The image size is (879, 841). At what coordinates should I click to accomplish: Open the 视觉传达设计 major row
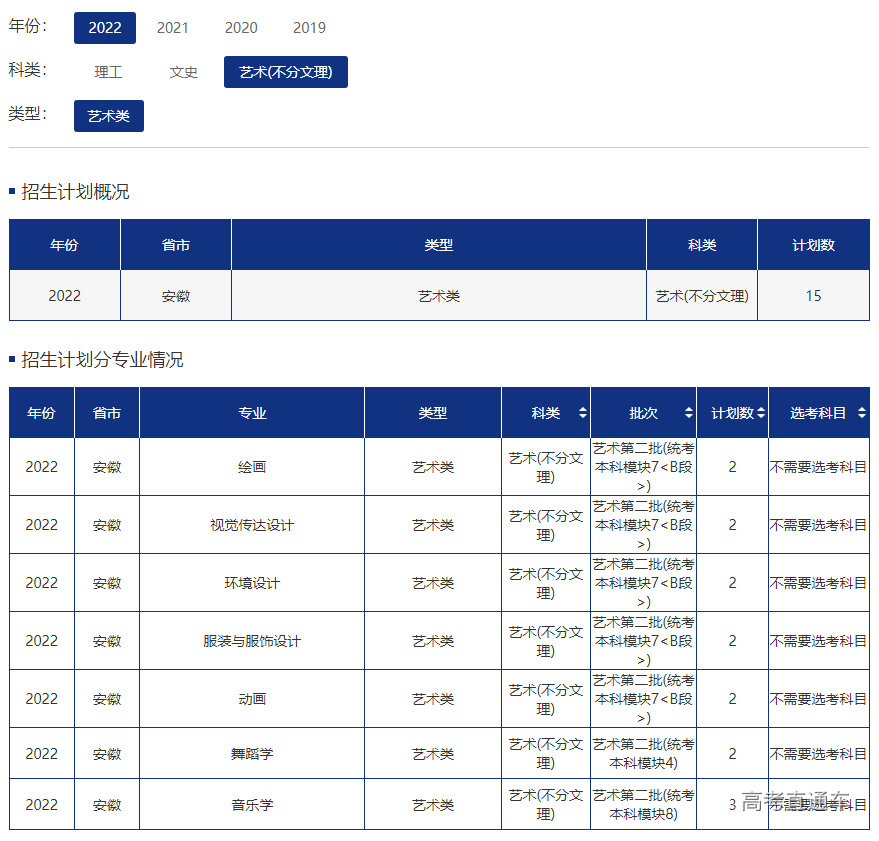(x=252, y=525)
